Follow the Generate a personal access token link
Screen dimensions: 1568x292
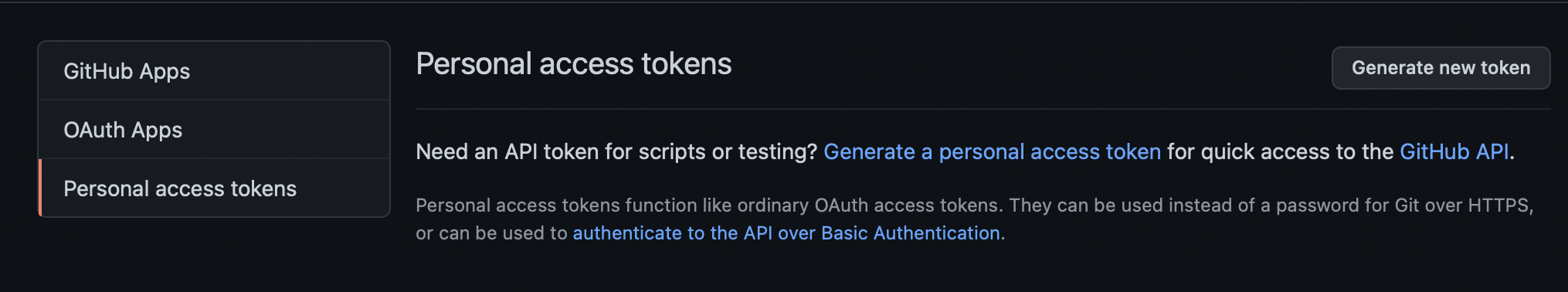pyautogui.click(x=992, y=151)
